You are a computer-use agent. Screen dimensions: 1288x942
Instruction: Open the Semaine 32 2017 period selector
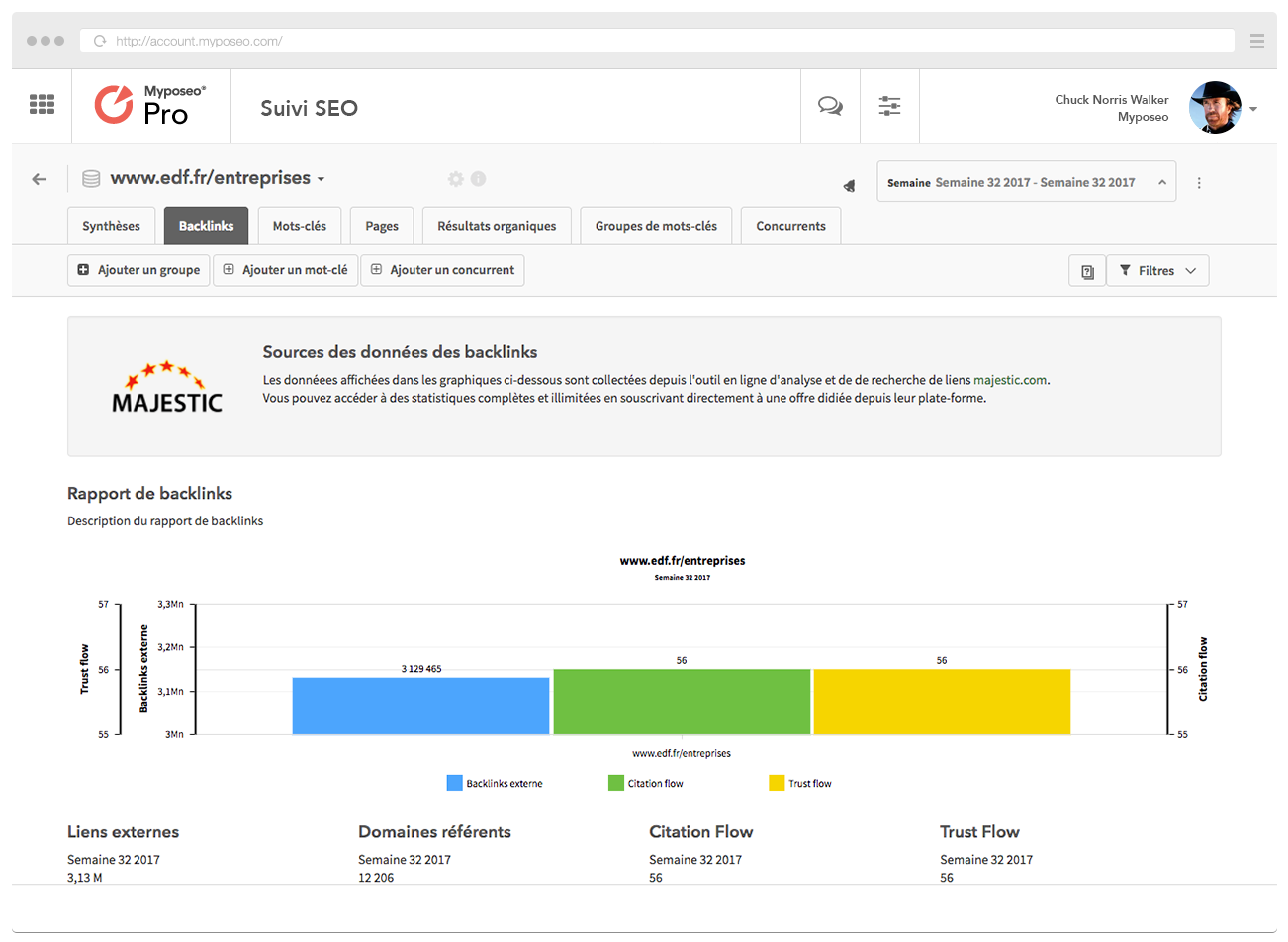[x=1026, y=182]
